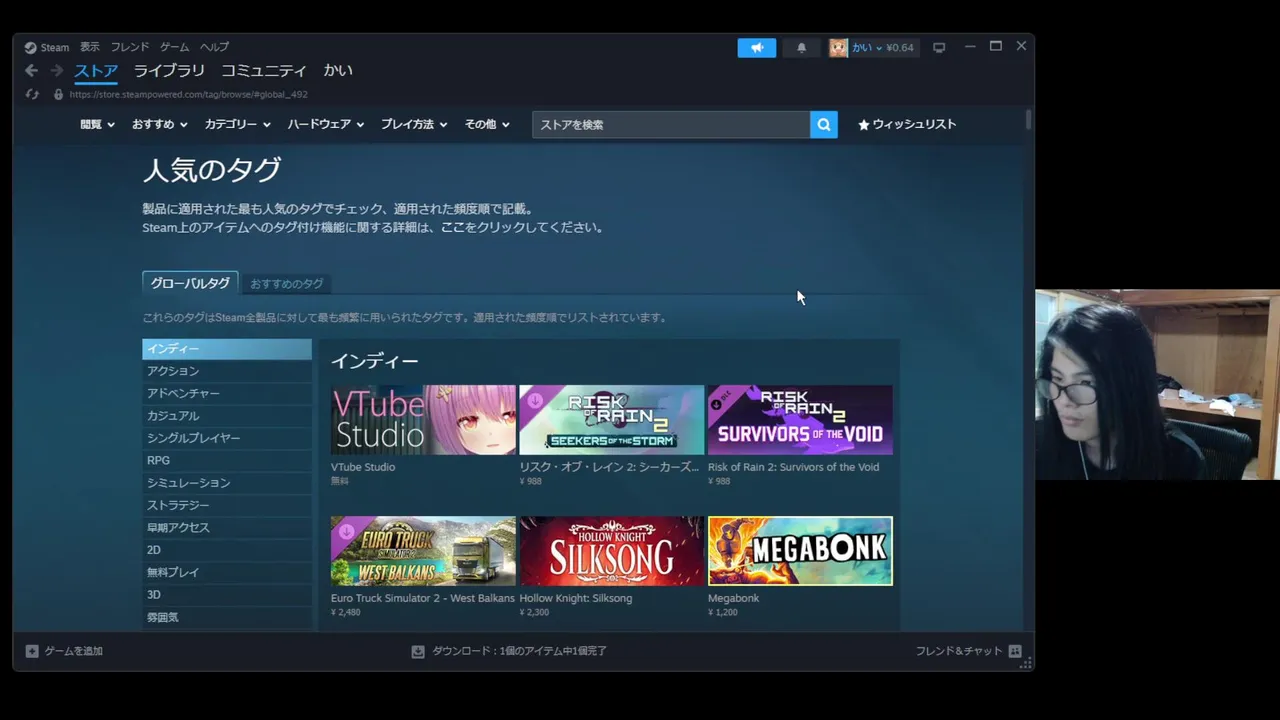Click the plus icon to add a game

click(x=32, y=651)
